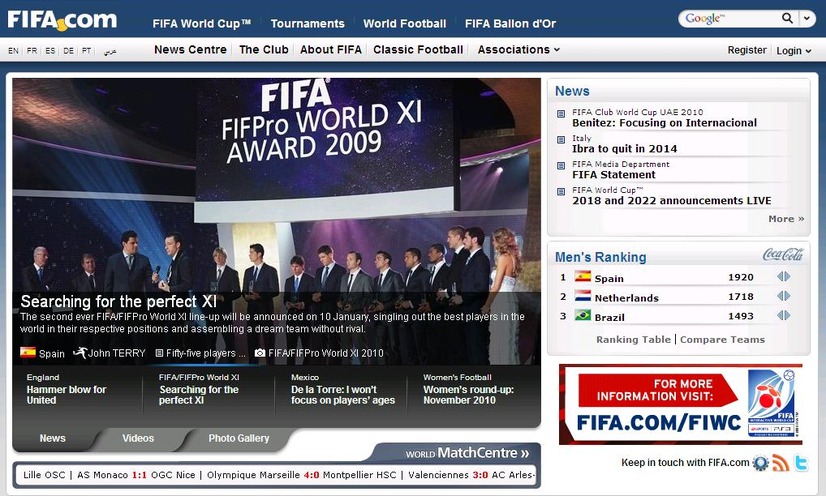Image resolution: width=826 pixels, height=496 pixels.
Task: Click the FIFA.com logo
Action: coord(62,20)
